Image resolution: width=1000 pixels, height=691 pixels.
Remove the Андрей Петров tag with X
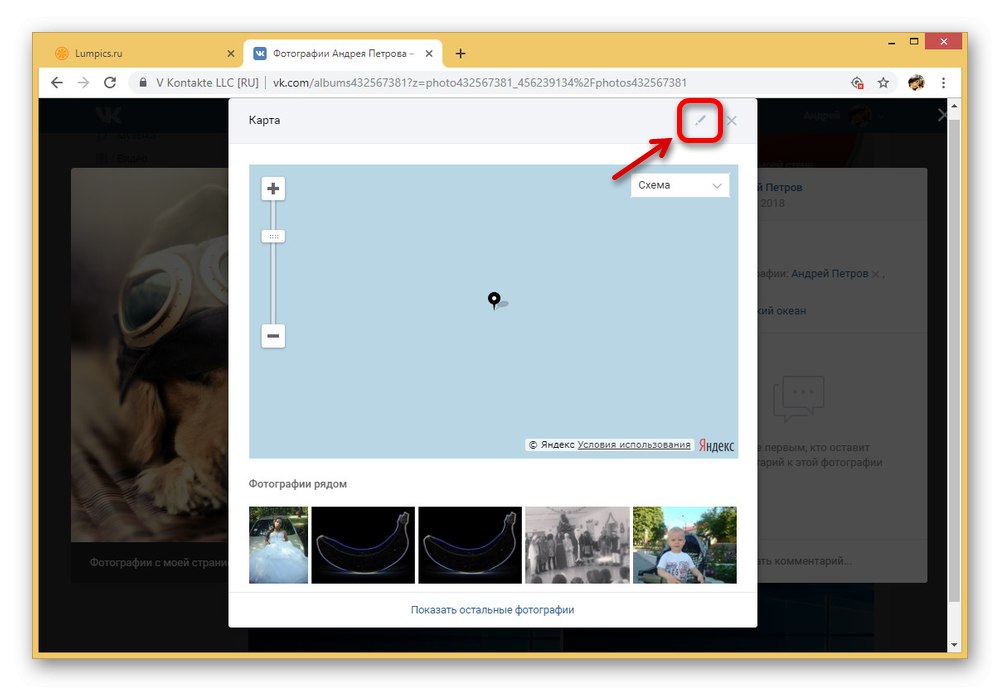pos(876,274)
